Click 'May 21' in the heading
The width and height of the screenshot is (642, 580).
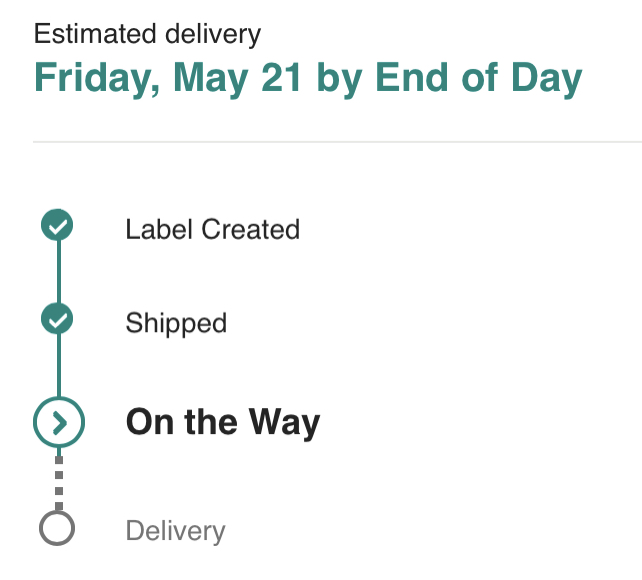tap(239, 79)
